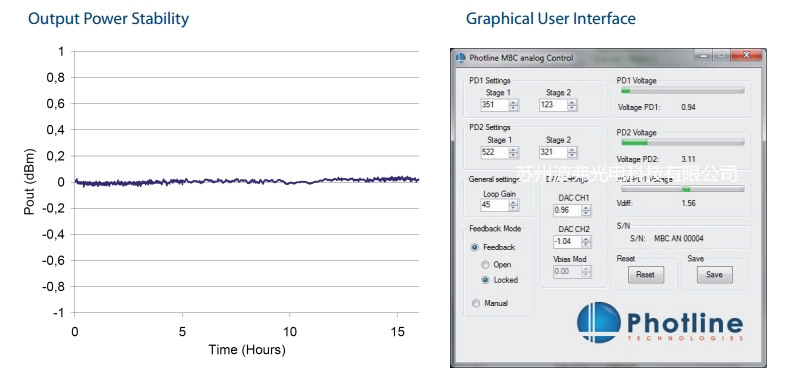Click the PD2 Voltage progress bar
The image size is (788, 386).
[x=682, y=143]
